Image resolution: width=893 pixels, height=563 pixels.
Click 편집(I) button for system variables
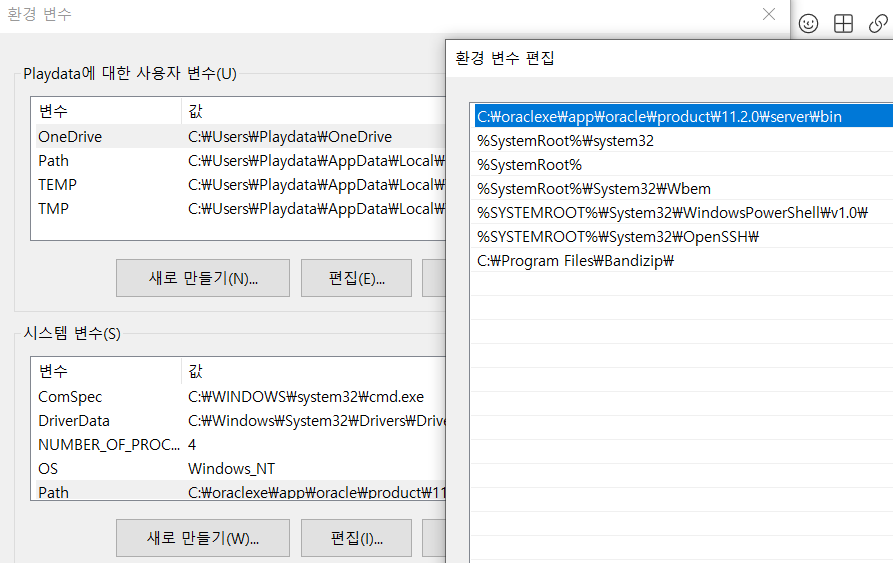point(356,538)
